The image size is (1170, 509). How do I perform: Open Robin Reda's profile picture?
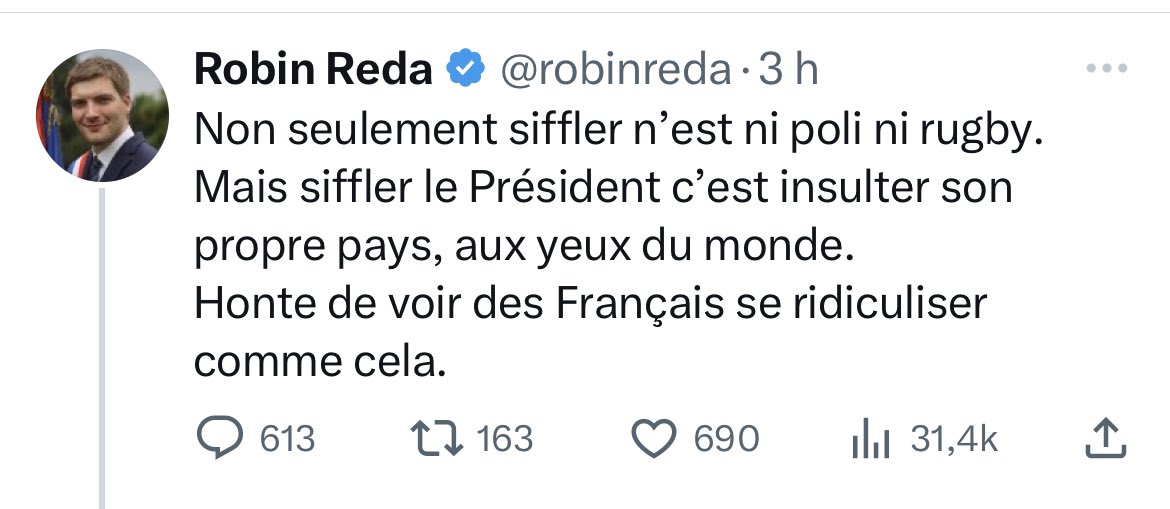click(103, 115)
